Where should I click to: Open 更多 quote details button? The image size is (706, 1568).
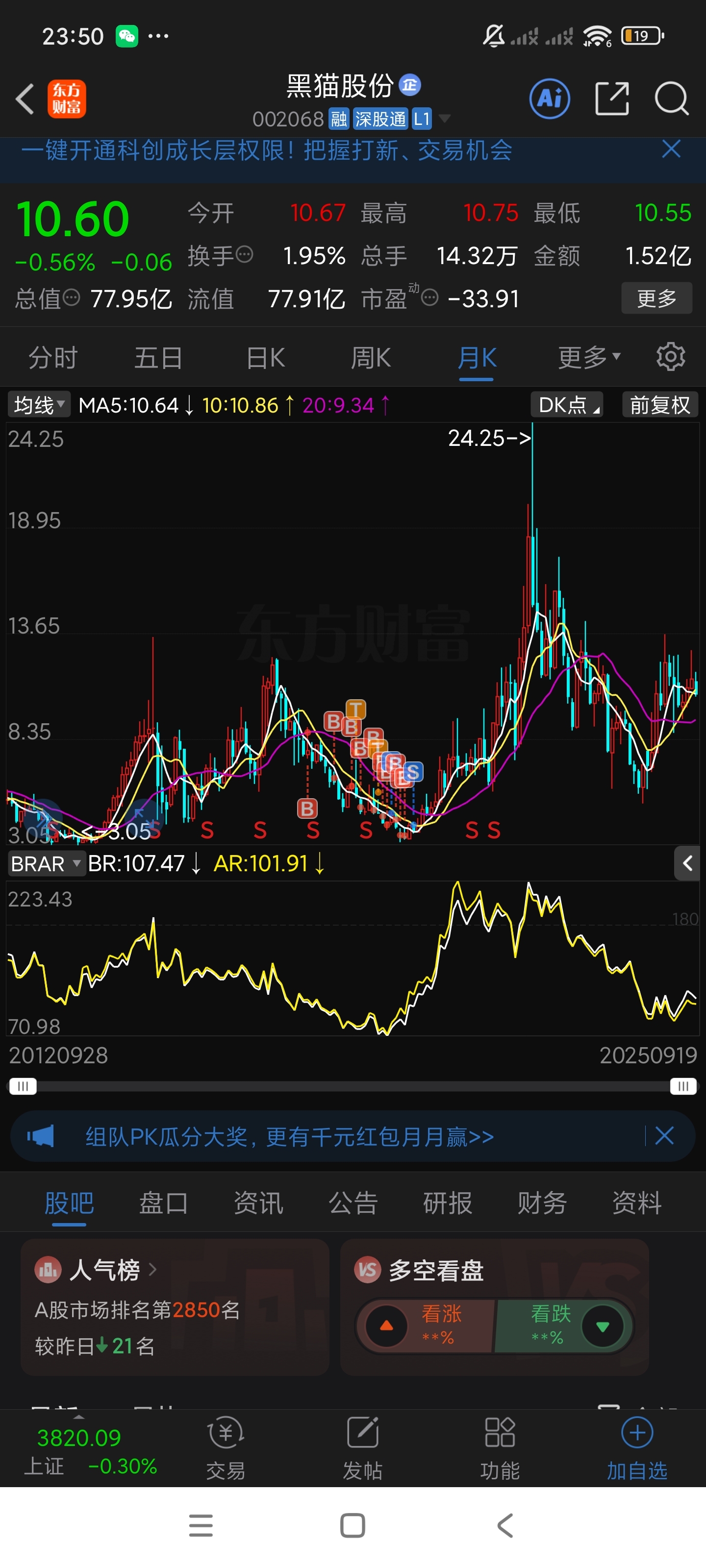[656, 298]
